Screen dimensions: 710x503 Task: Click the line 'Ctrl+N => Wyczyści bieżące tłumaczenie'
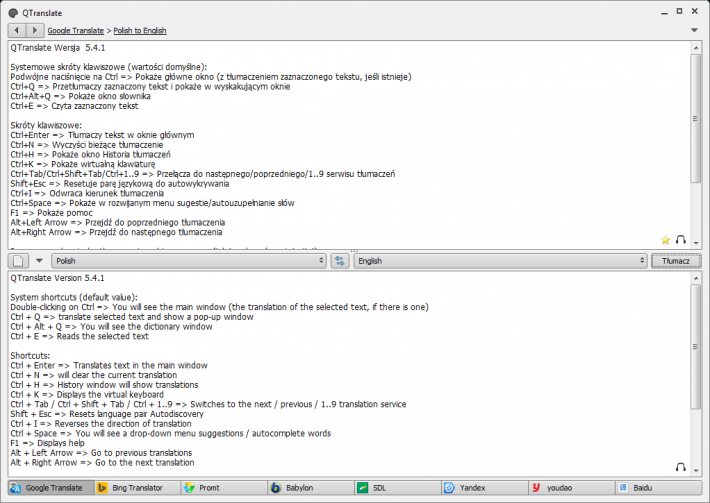[x=87, y=145]
